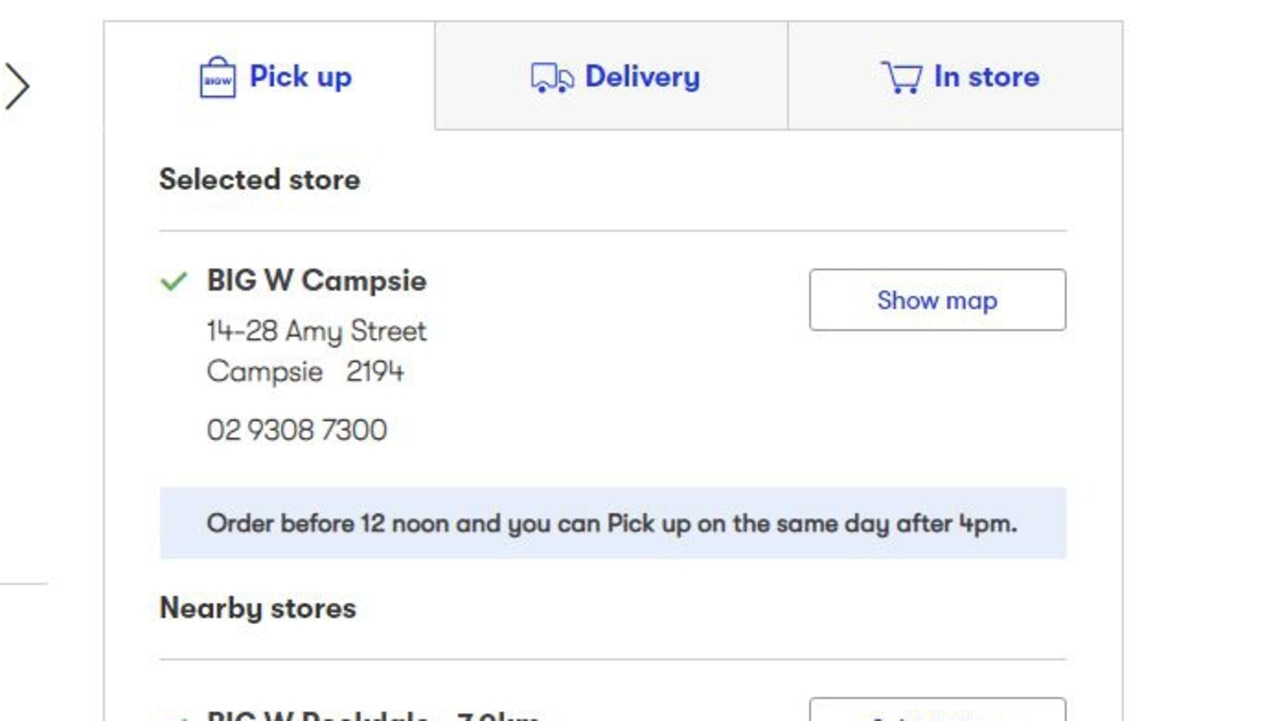
Task: Click the BIG W Rockdale nearby store entry
Action: tap(372, 714)
